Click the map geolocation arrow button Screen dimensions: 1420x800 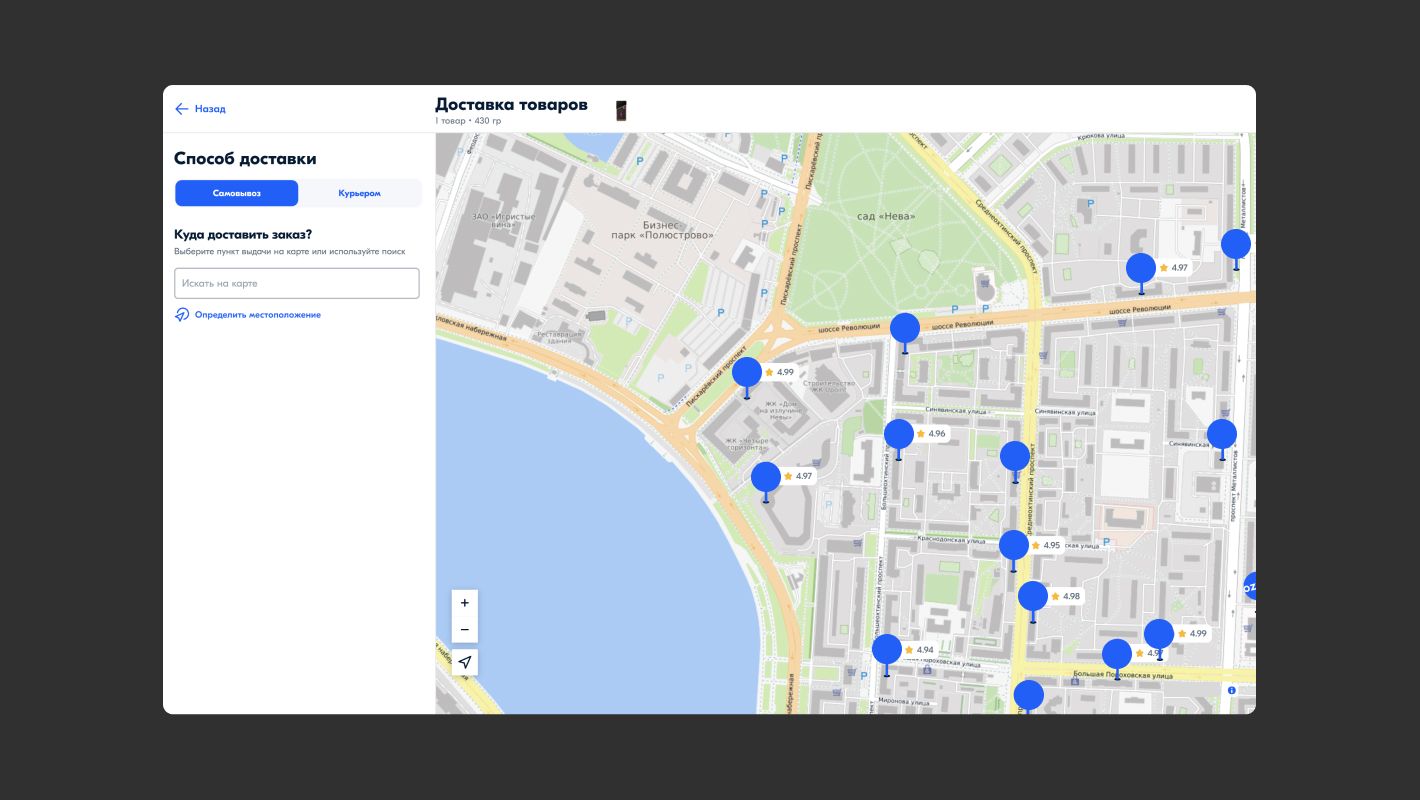(464, 662)
